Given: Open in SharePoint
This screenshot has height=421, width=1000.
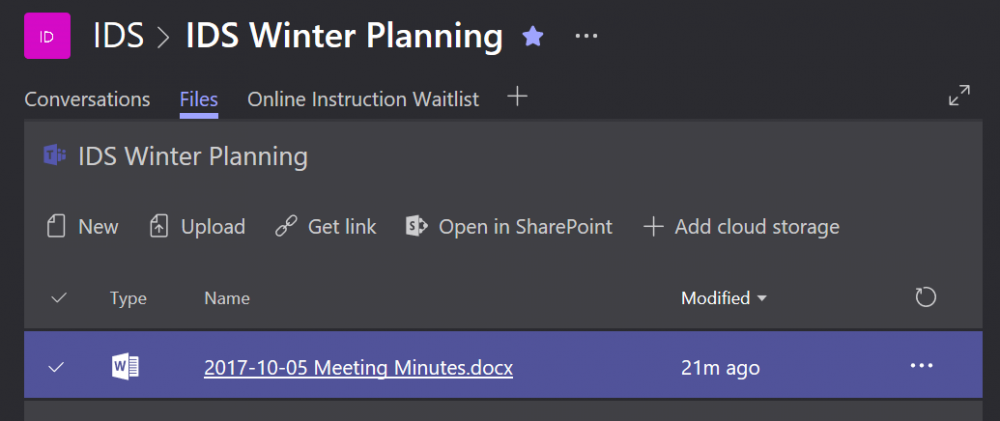Looking at the screenshot, I should (x=509, y=226).
